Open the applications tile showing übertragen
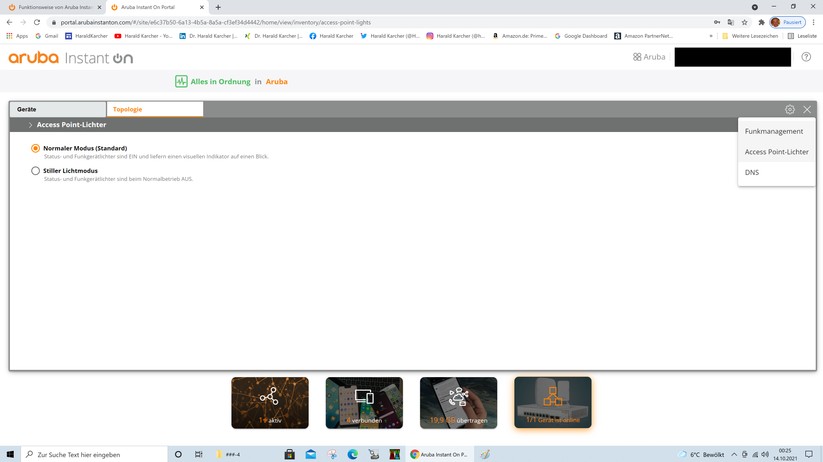Screen dimensions: 823x462 (458, 402)
